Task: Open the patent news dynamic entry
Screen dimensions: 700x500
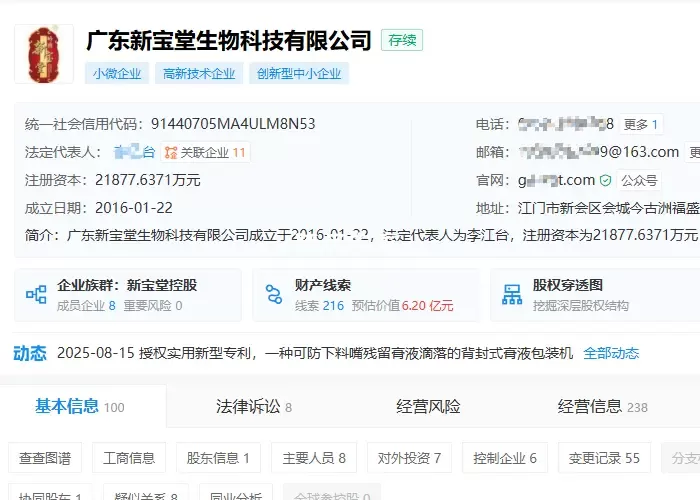Action: (315, 353)
